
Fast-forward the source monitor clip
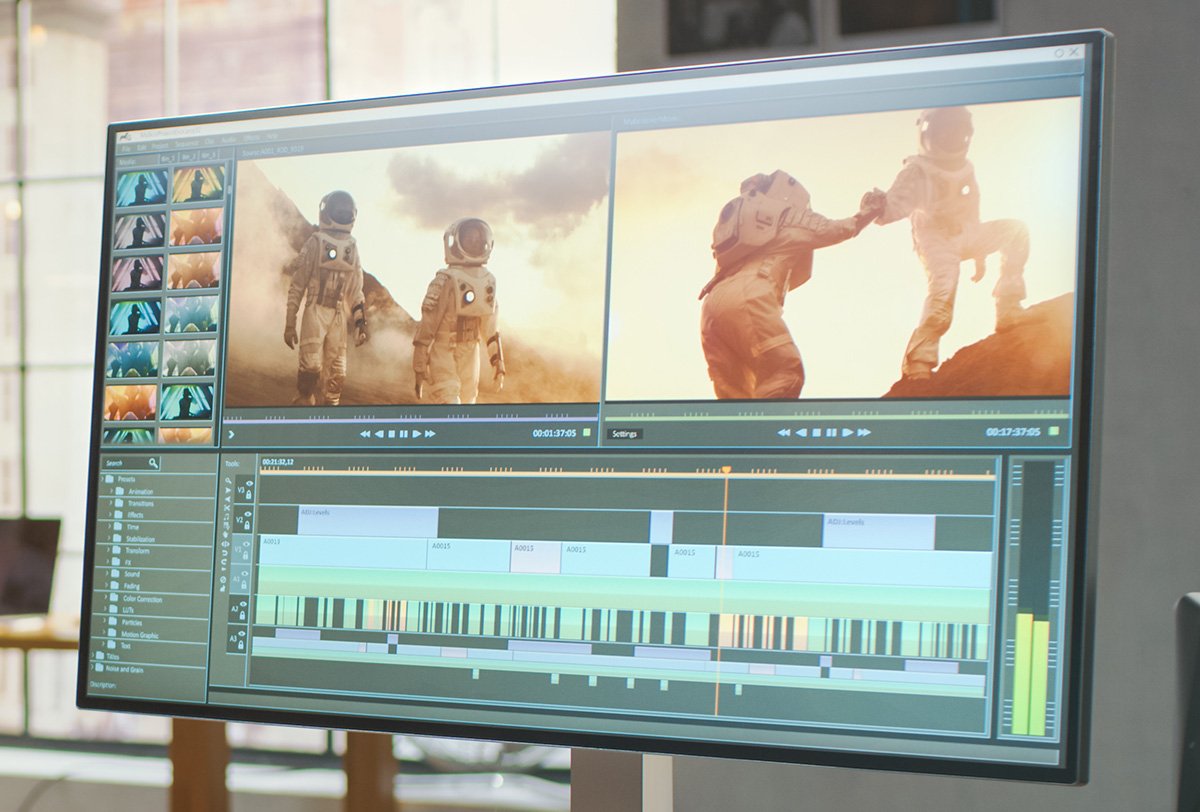click(x=430, y=433)
